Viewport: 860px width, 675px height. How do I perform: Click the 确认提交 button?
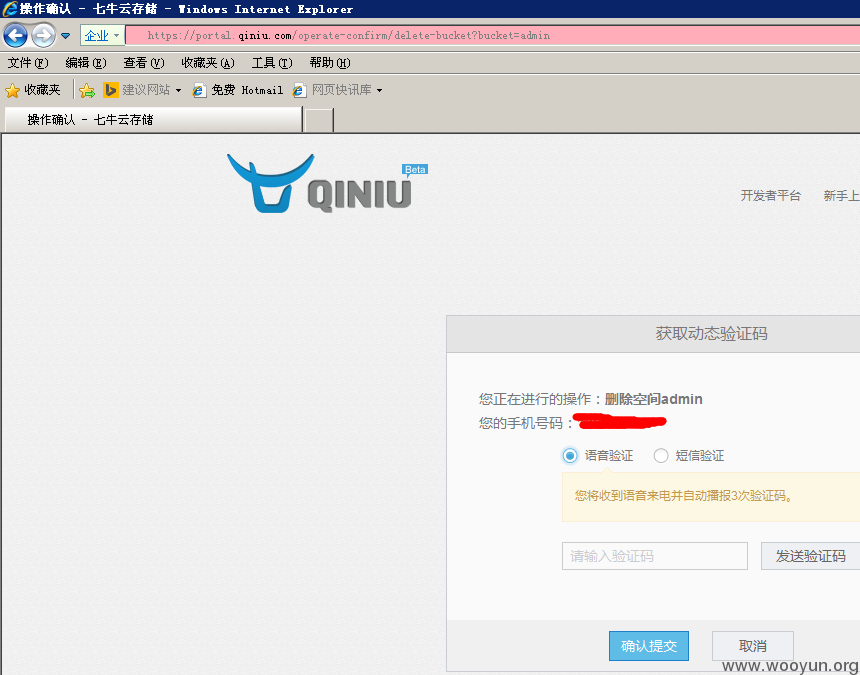point(649,646)
